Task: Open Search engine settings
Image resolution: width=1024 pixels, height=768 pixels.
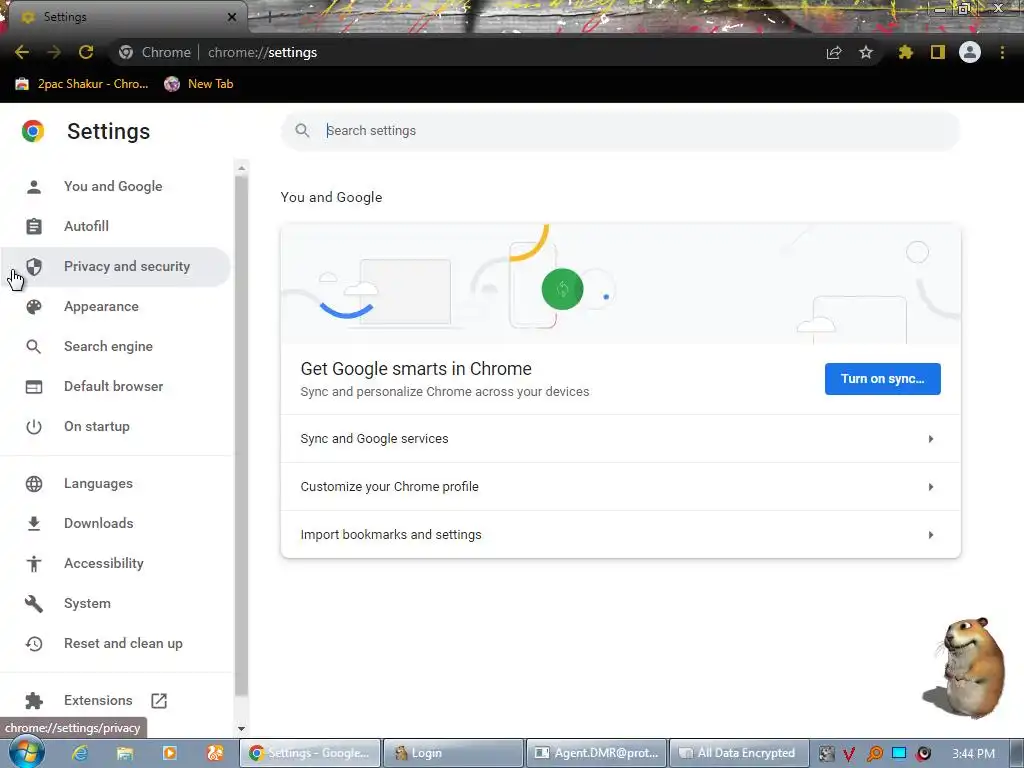Action: (x=115, y=346)
